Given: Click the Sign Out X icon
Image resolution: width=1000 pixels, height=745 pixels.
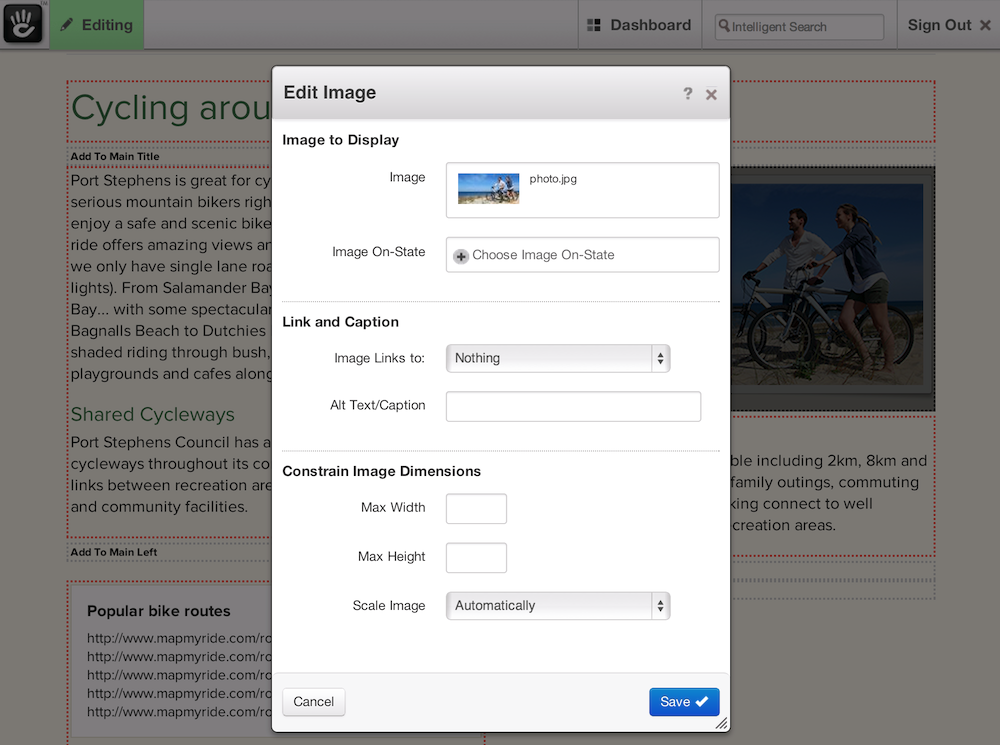Looking at the screenshot, I should pyautogui.click(x=985, y=26).
